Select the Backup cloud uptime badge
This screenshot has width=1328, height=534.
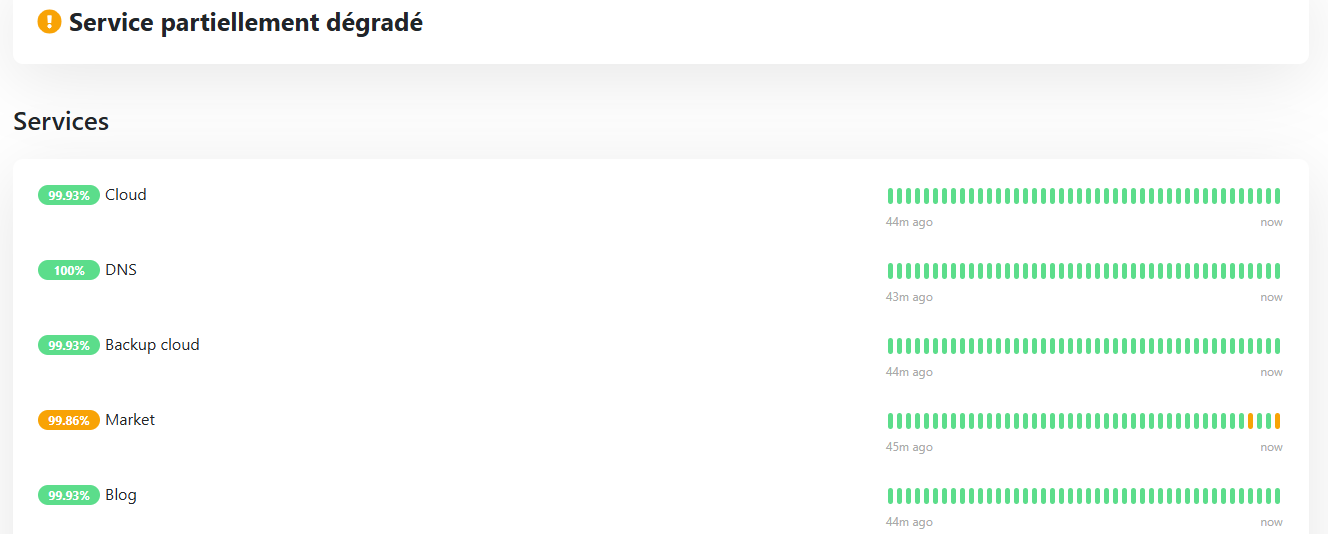click(69, 345)
